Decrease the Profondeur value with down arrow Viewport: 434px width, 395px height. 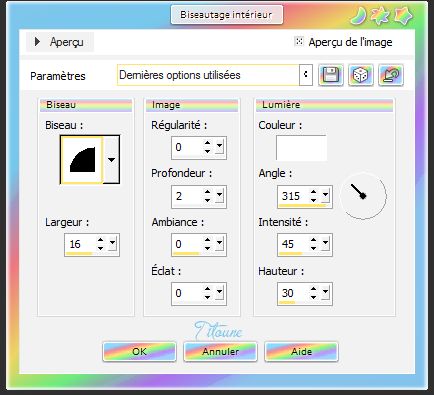tap(207, 200)
